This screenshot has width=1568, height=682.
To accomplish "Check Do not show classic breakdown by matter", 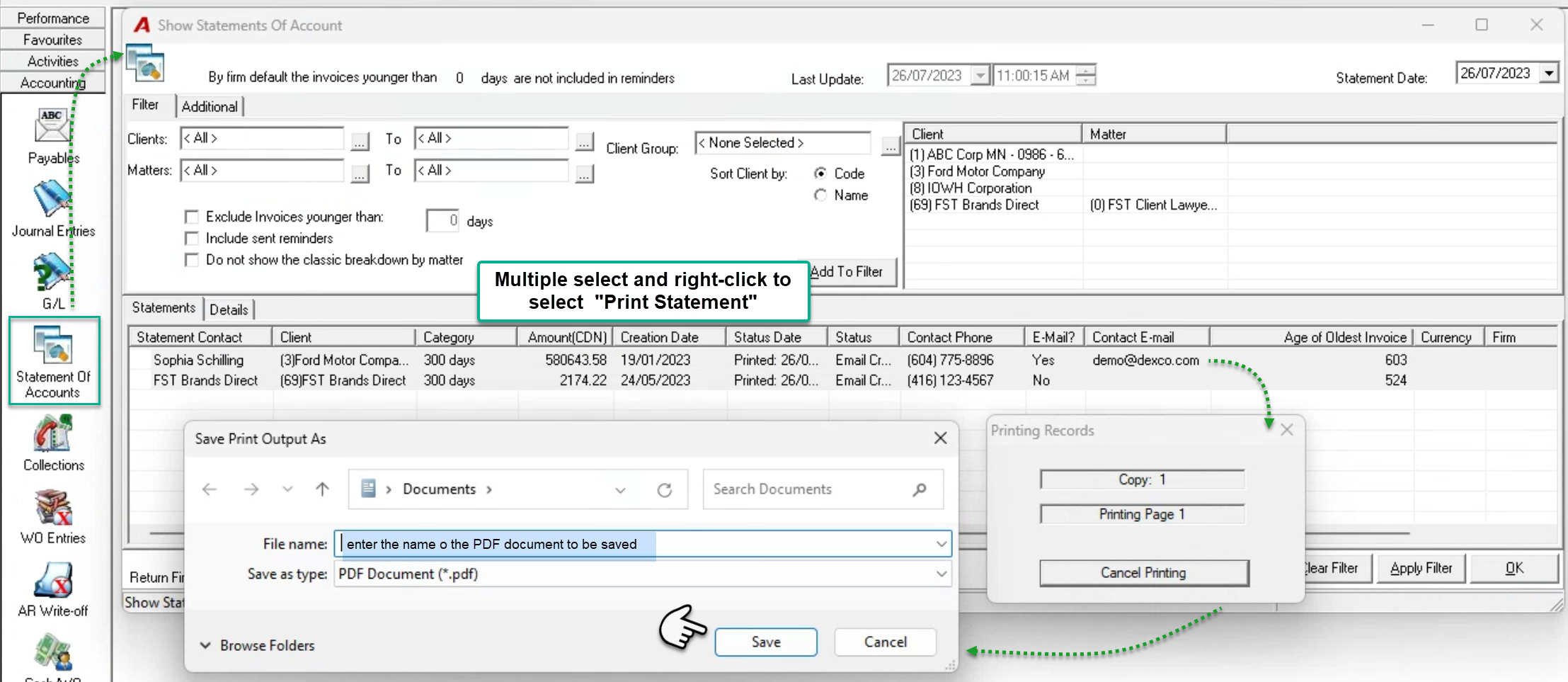I will pos(191,260).
